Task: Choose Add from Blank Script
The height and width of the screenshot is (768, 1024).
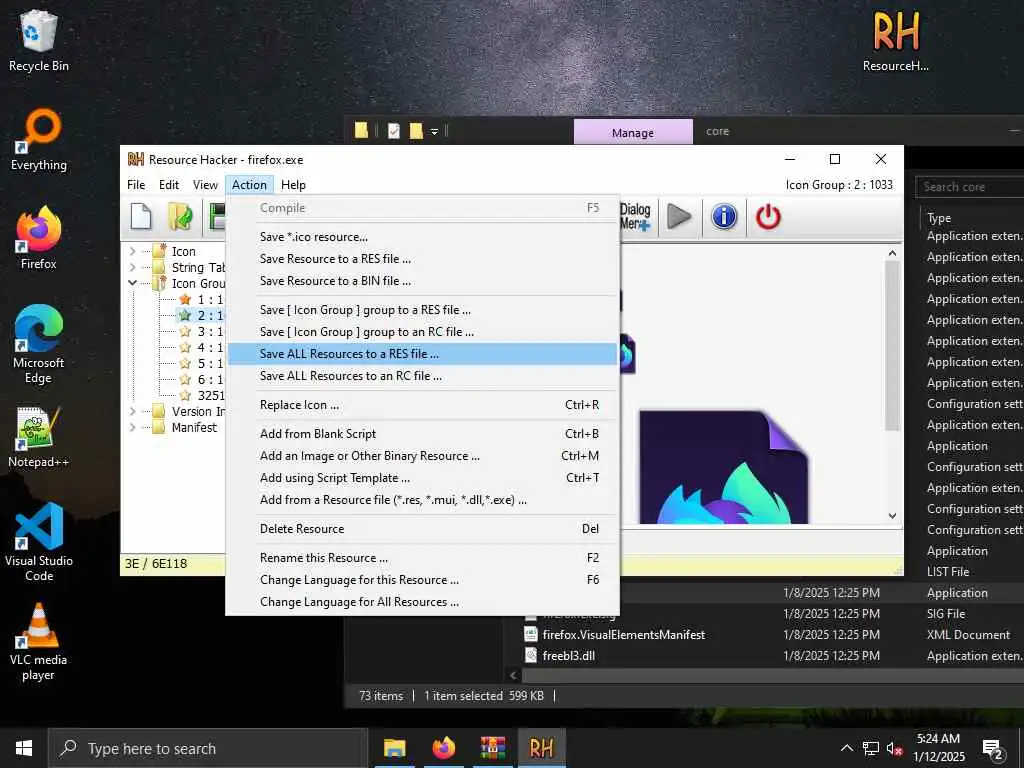Action: click(423, 434)
